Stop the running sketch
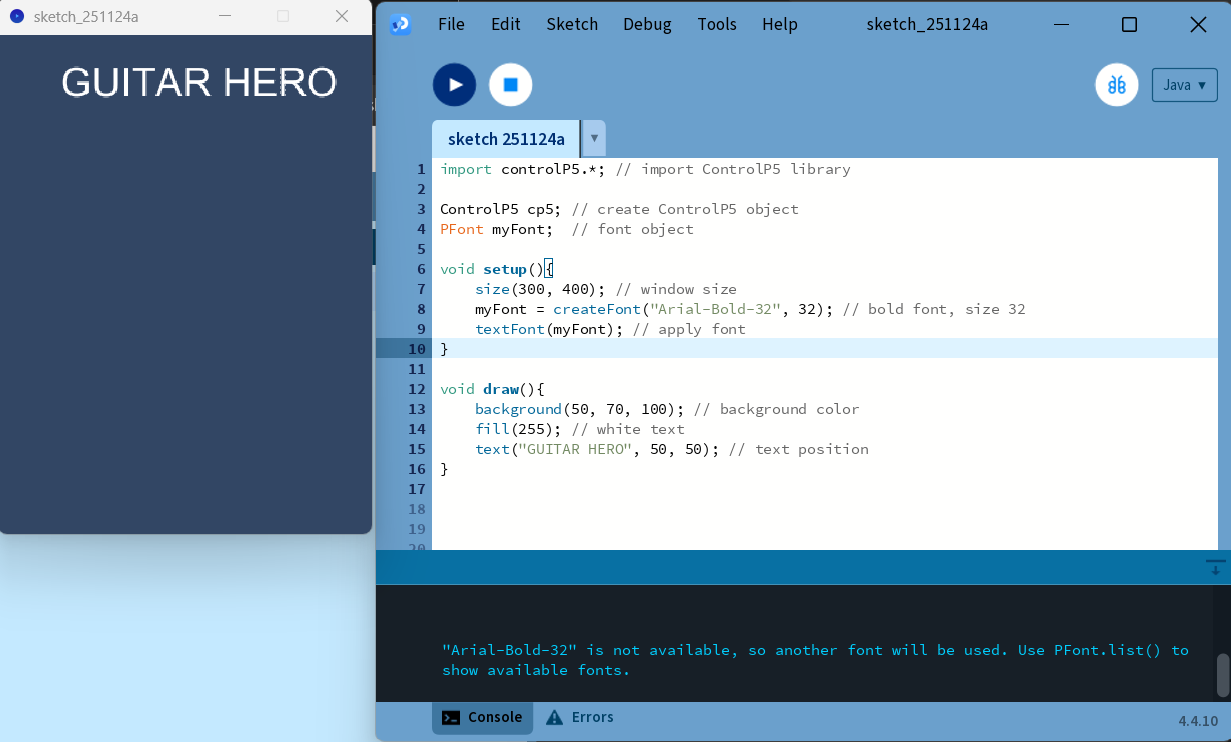This screenshot has width=1231, height=742. click(x=510, y=85)
